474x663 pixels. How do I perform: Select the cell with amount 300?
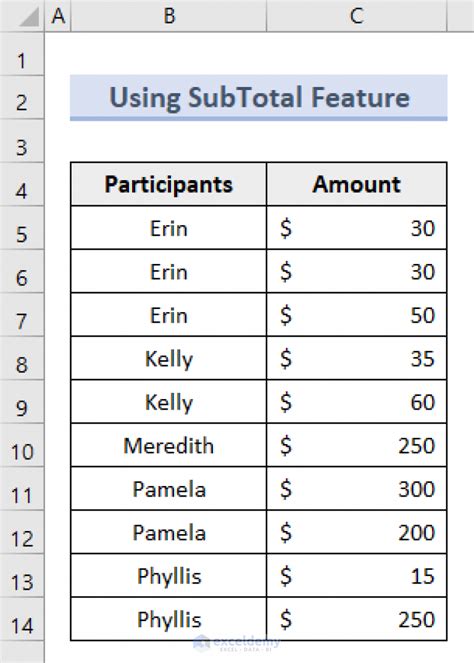pyautogui.click(x=356, y=489)
